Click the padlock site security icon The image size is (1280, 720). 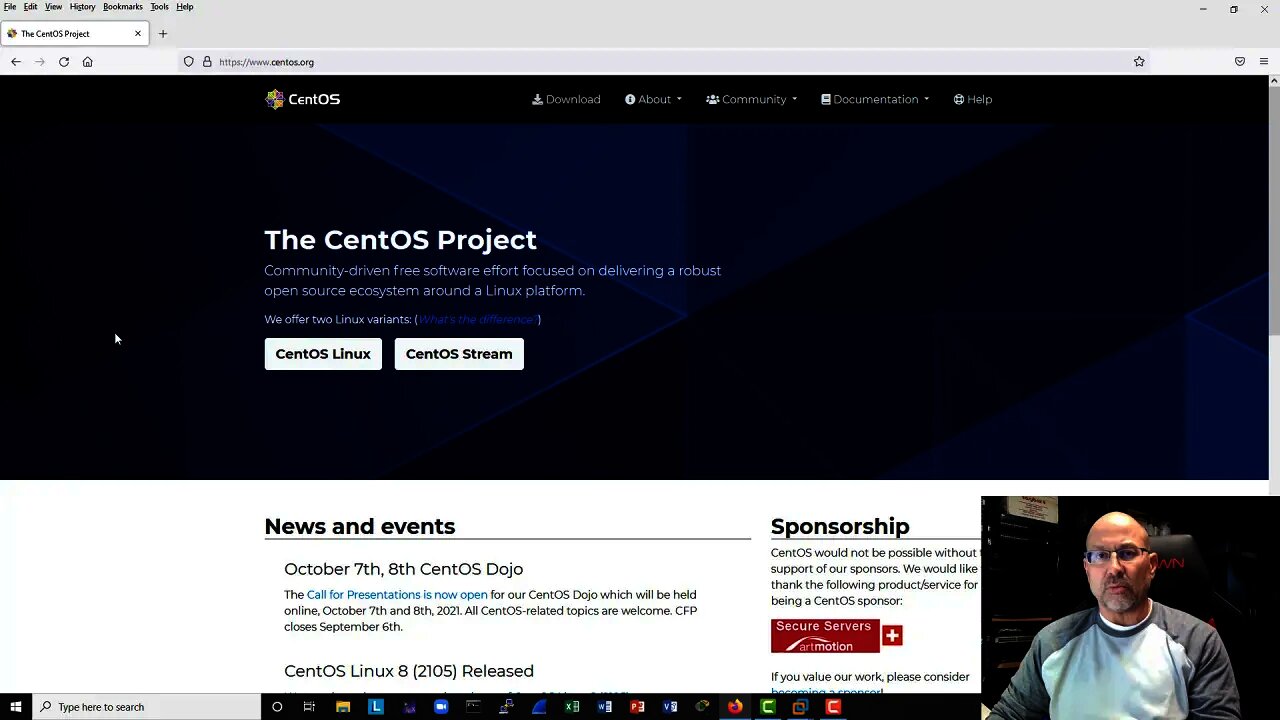tap(207, 62)
